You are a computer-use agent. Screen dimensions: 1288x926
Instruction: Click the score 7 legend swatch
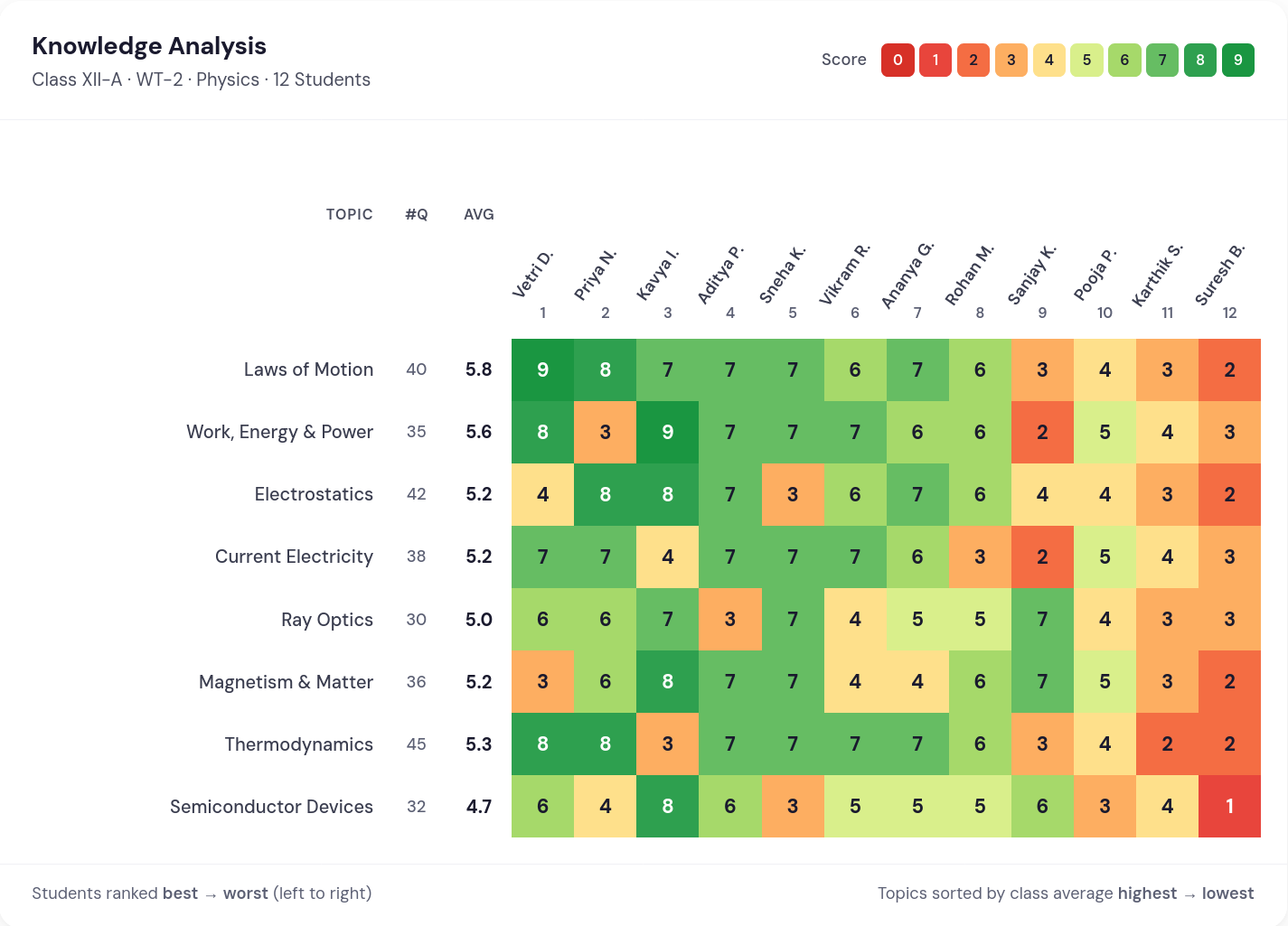coord(1162,60)
